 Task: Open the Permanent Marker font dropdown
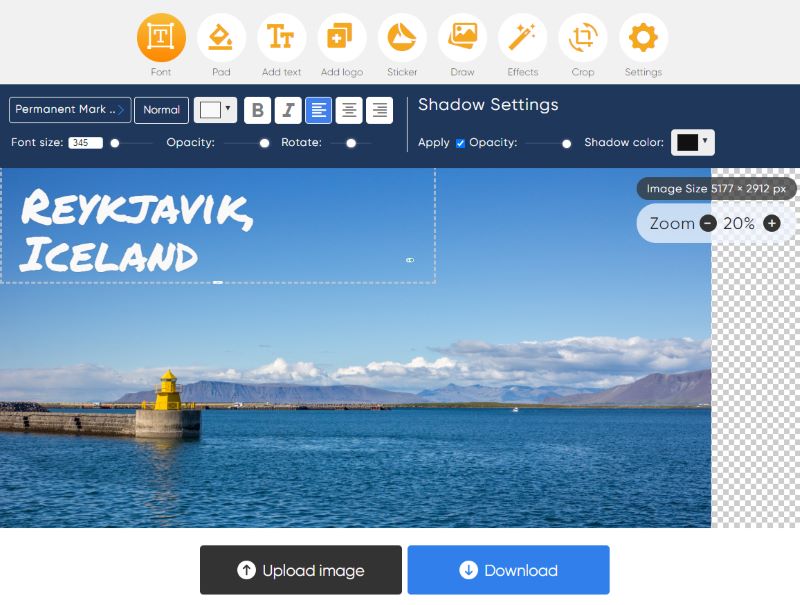coord(70,110)
